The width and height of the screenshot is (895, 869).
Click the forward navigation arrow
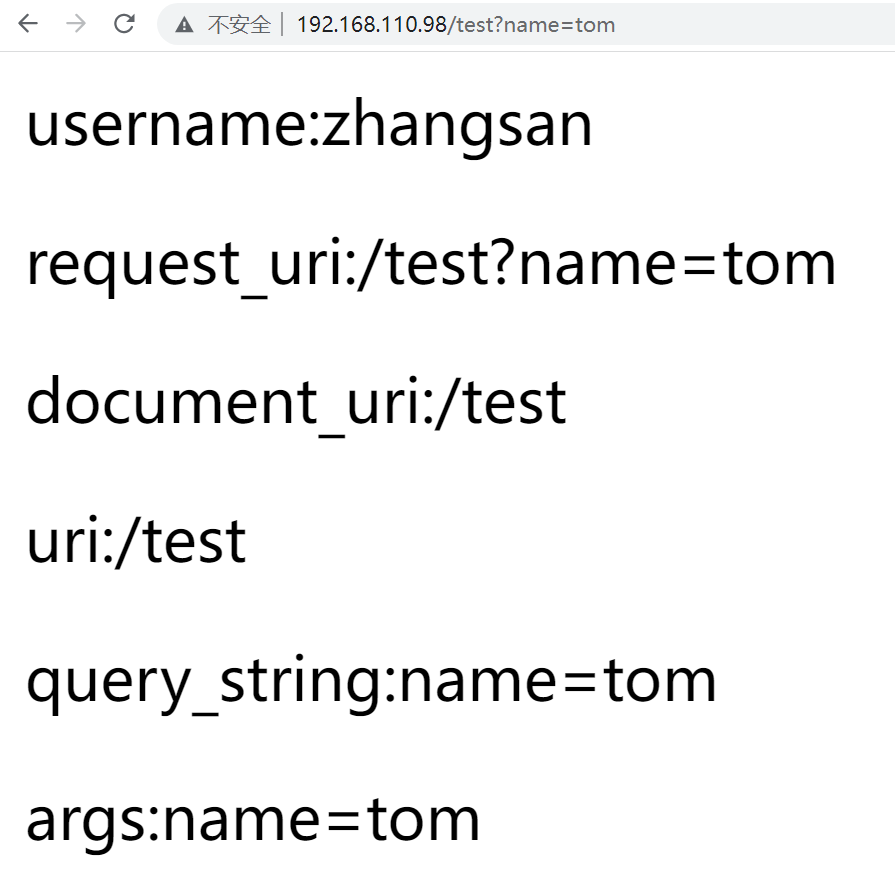(76, 23)
